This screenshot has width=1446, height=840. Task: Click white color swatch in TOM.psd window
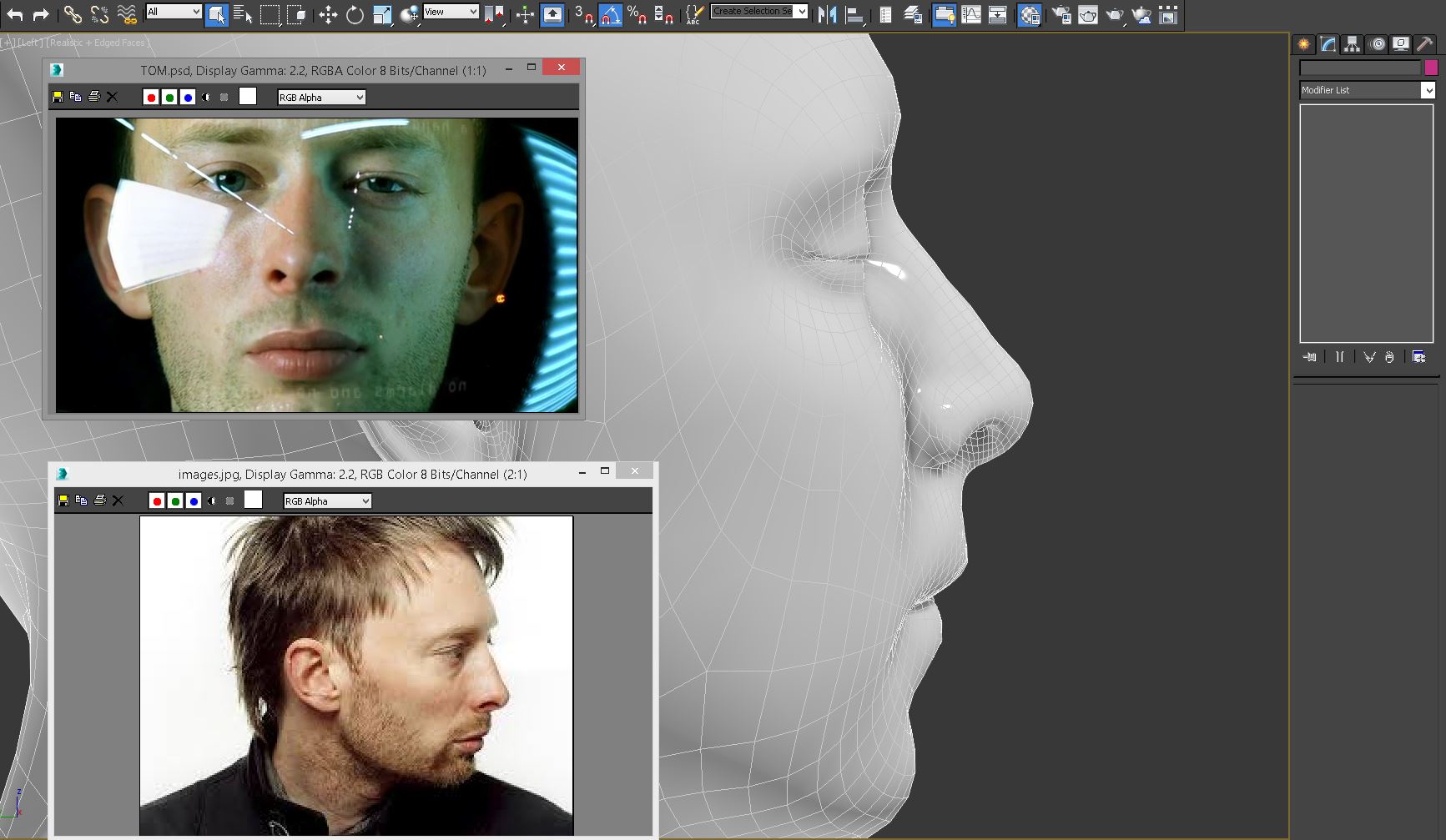point(248,96)
